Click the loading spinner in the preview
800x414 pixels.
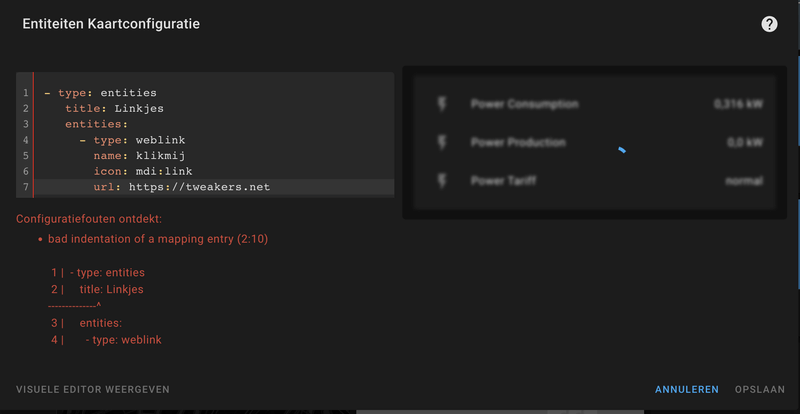(x=622, y=150)
